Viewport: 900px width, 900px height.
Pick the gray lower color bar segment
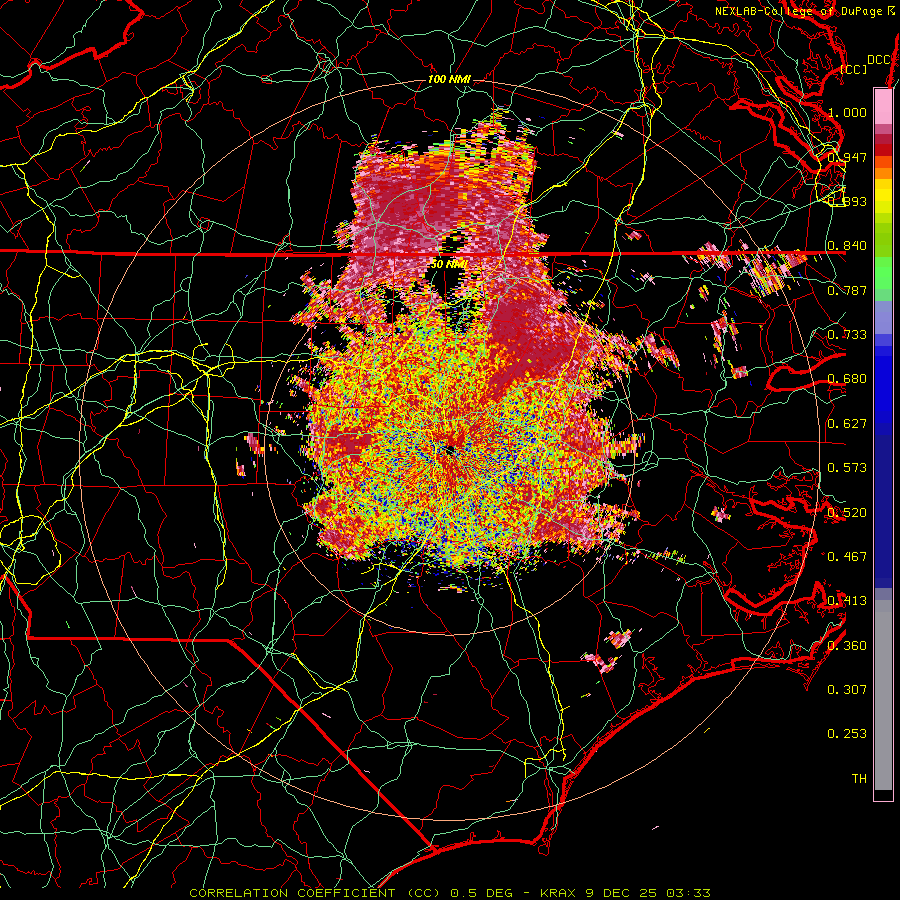pyautogui.click(x=883, y=700)
